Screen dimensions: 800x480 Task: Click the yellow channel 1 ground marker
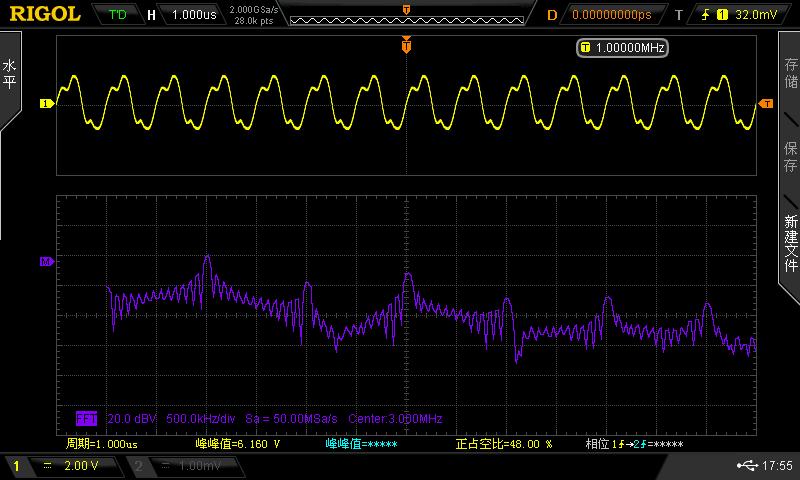[x=47, y=104]
